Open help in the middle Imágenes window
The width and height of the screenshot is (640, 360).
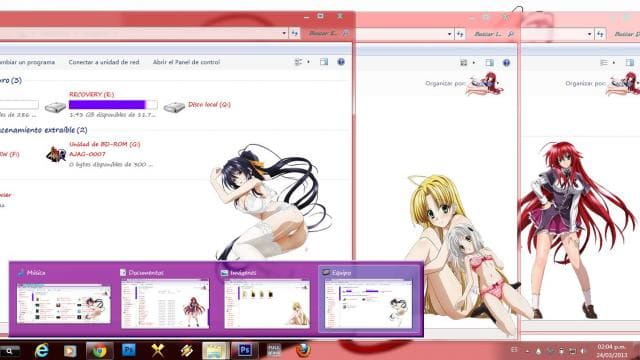tap(507, 63)
